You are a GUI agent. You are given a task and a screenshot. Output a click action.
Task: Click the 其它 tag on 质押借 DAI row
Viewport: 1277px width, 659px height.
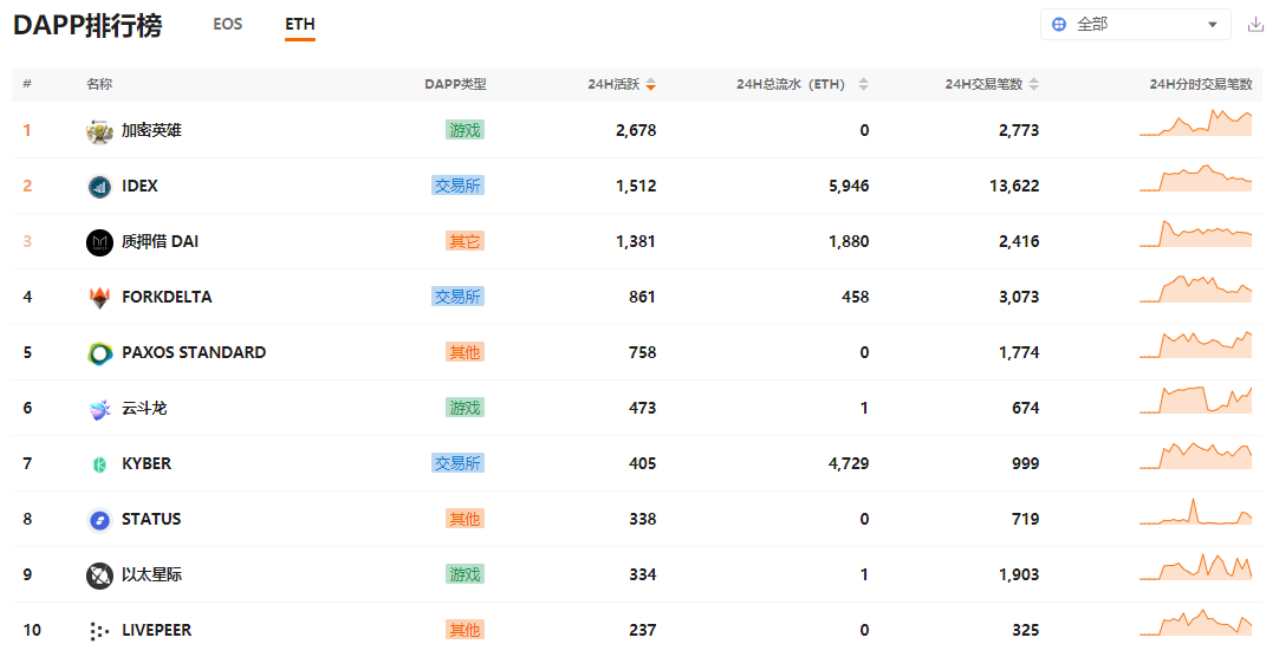pos(465,241)
